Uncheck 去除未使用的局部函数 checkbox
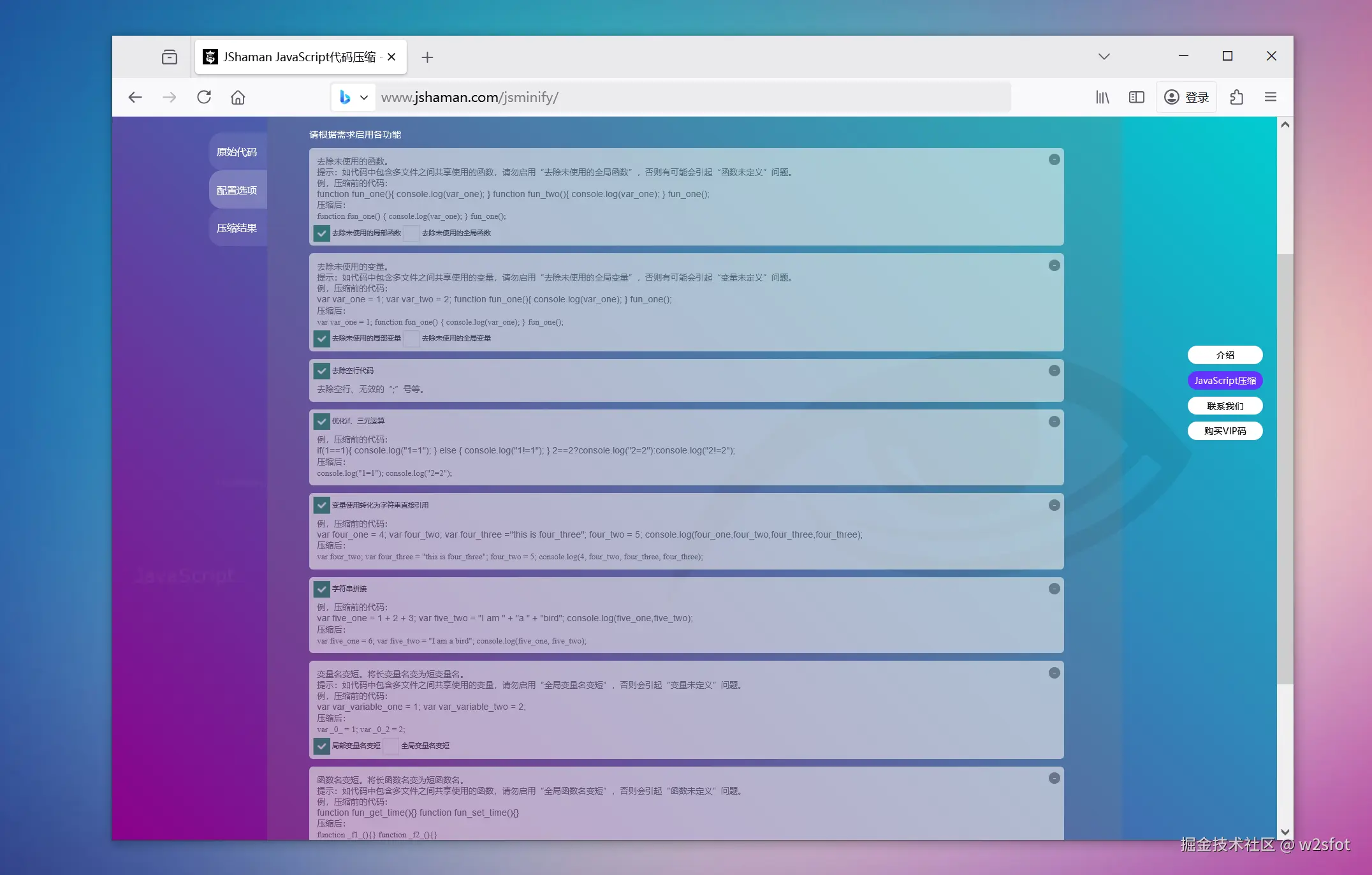The height and width of the screenshot is (875, 1372). pyautogui.click(x=322, y=233)
